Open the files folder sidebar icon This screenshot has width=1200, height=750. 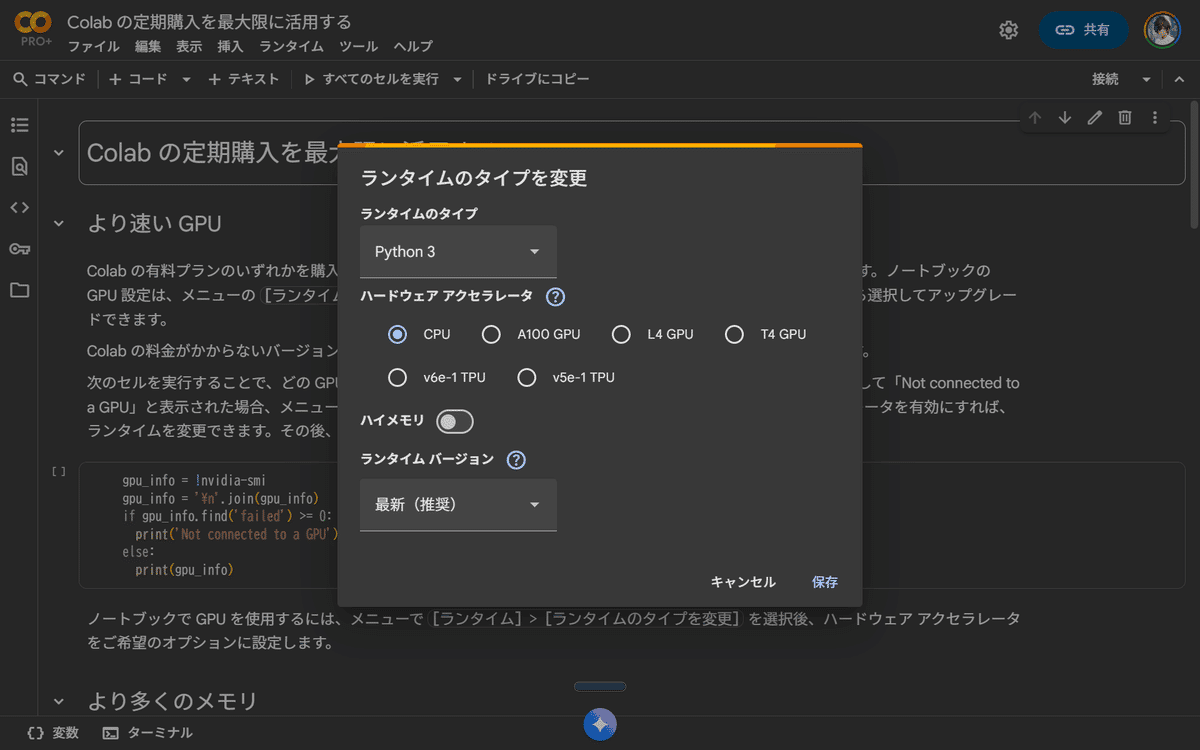pyautogui.click(x=20, y=290)
